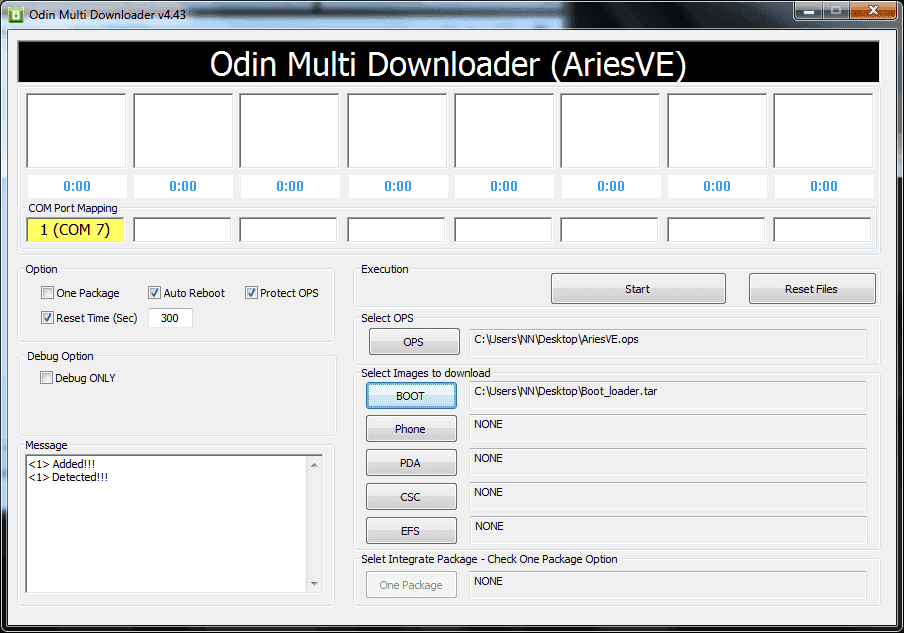The width and height of the screenshot is (904, 633).
Task: Click the Boot_loader.tar path field
Action: 668,395
